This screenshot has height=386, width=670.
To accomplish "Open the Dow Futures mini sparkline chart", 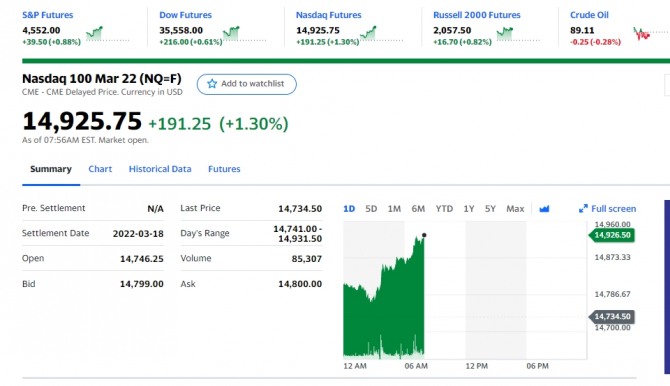I will click(231, 33).
